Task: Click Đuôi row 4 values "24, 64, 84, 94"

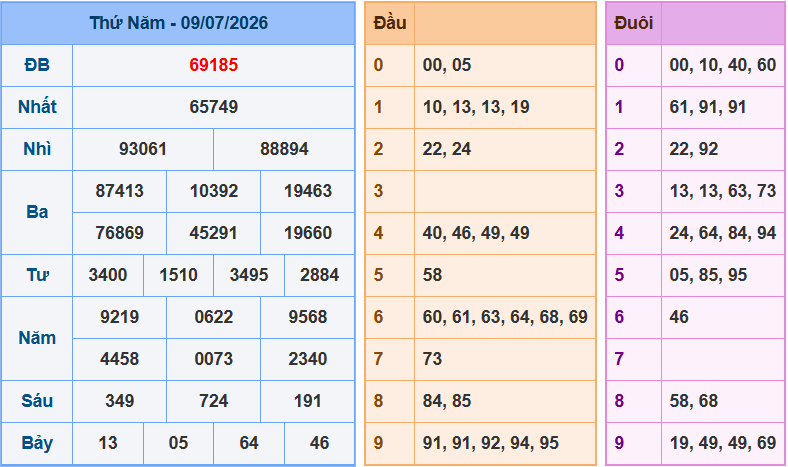Action: pos(723,233)
